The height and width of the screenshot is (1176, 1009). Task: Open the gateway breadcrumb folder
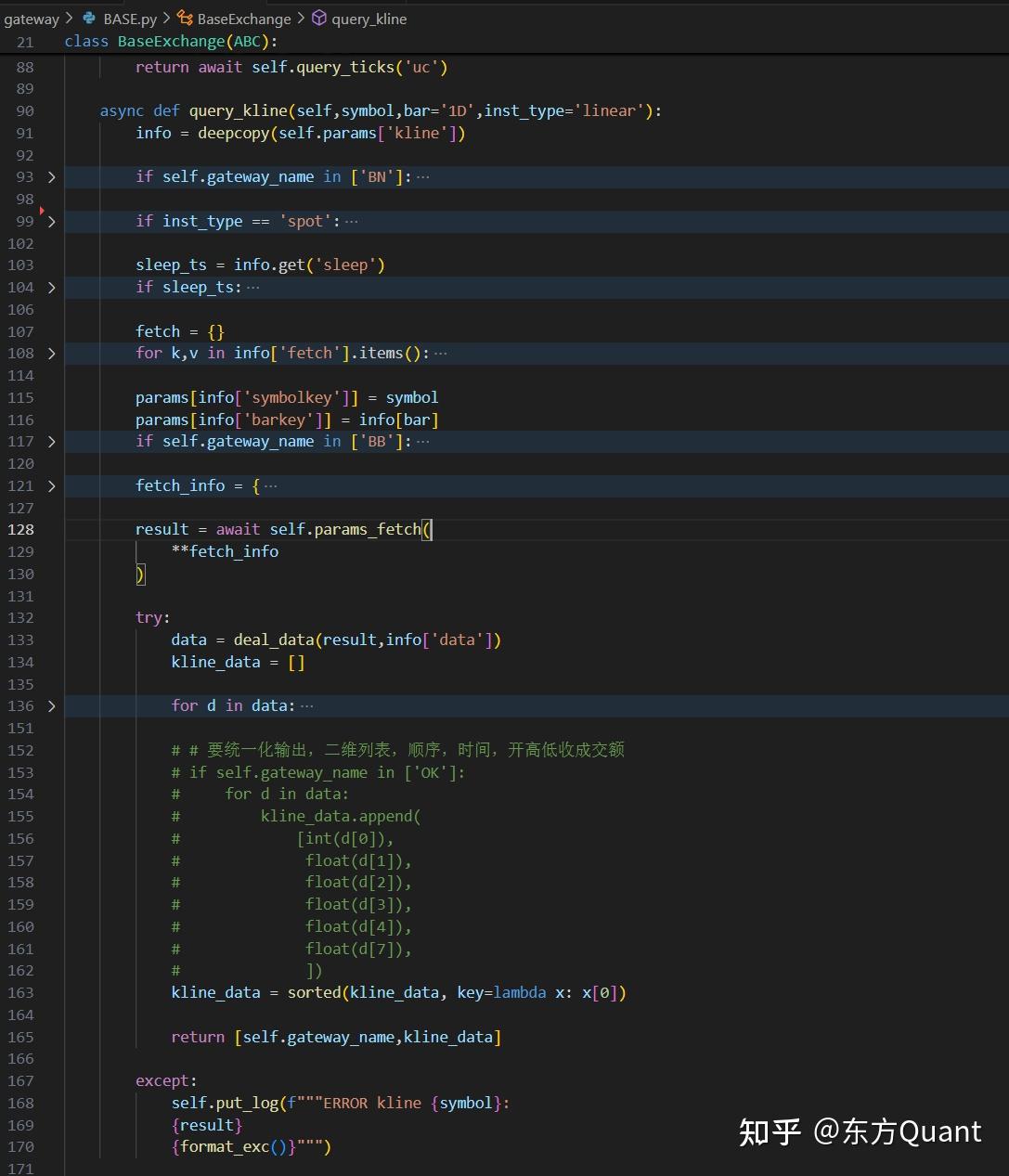tap(31, 19)
